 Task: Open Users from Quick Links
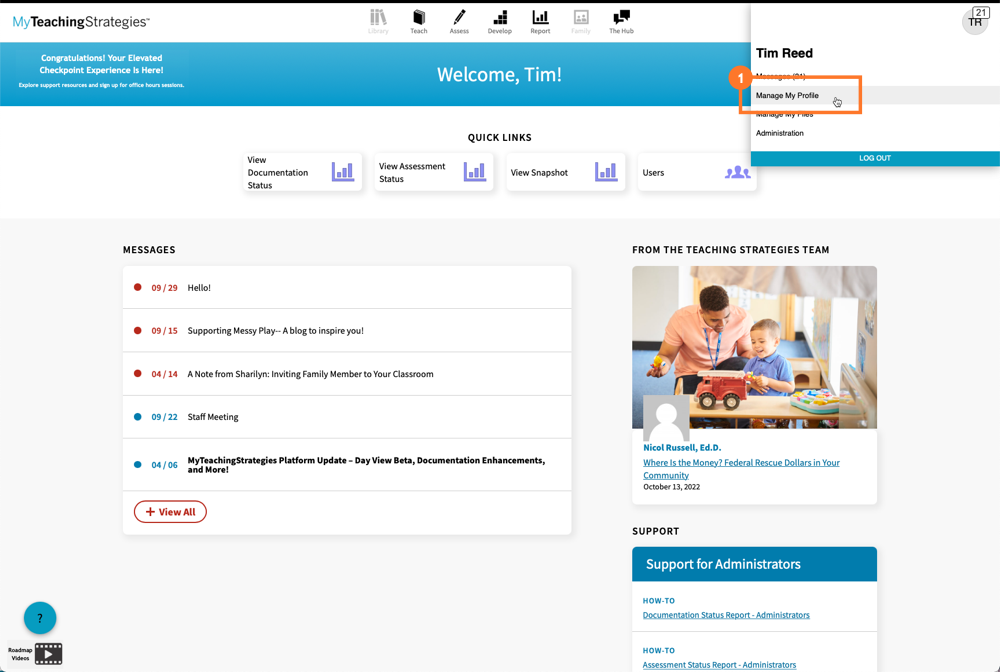697,171
